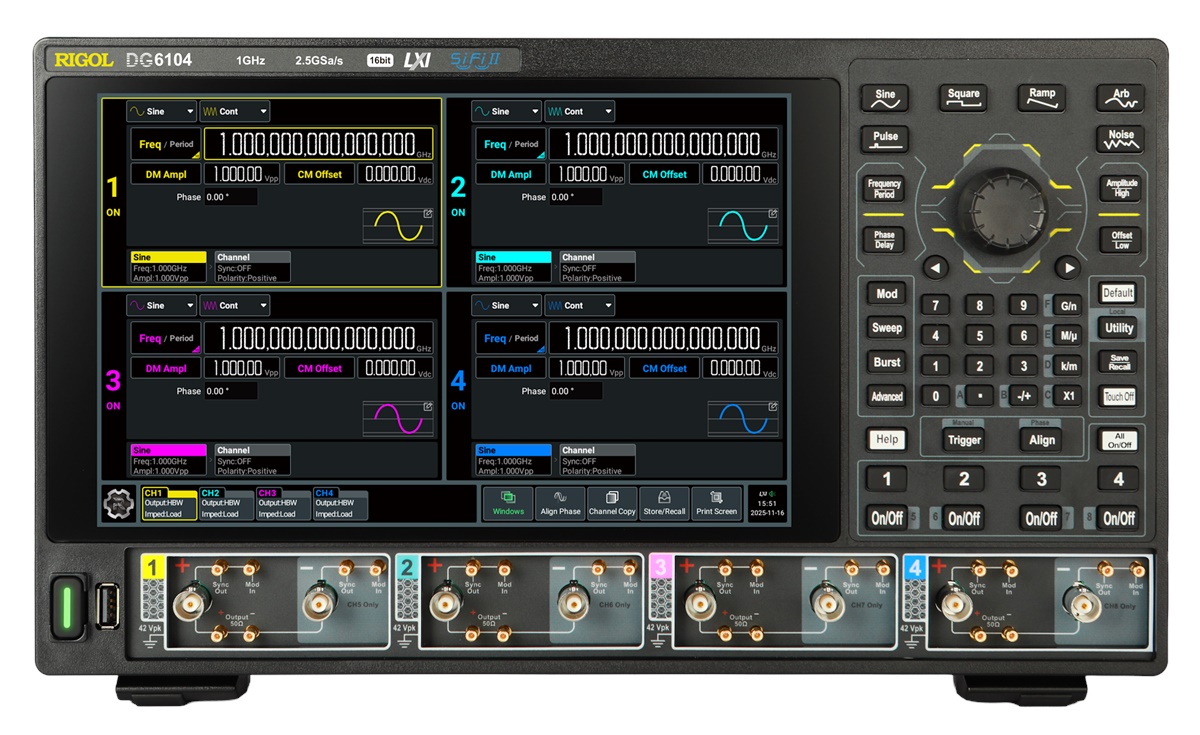The height and width of the screenshot is (735, 1200).
Task: Switch to the CH2 tab
Action: pyautogui.click(x=226, y=505)
